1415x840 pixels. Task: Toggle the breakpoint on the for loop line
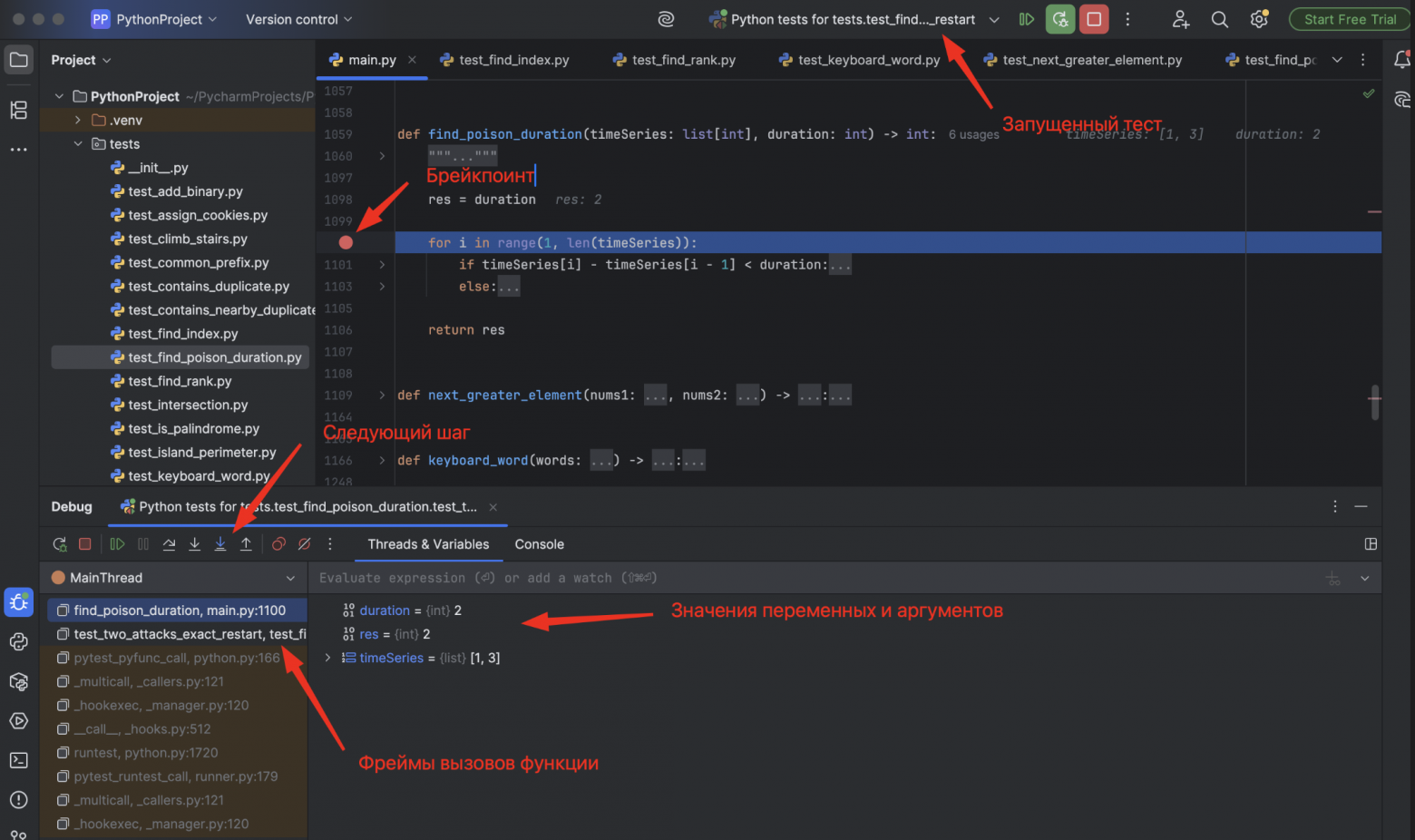click(345, 242)
